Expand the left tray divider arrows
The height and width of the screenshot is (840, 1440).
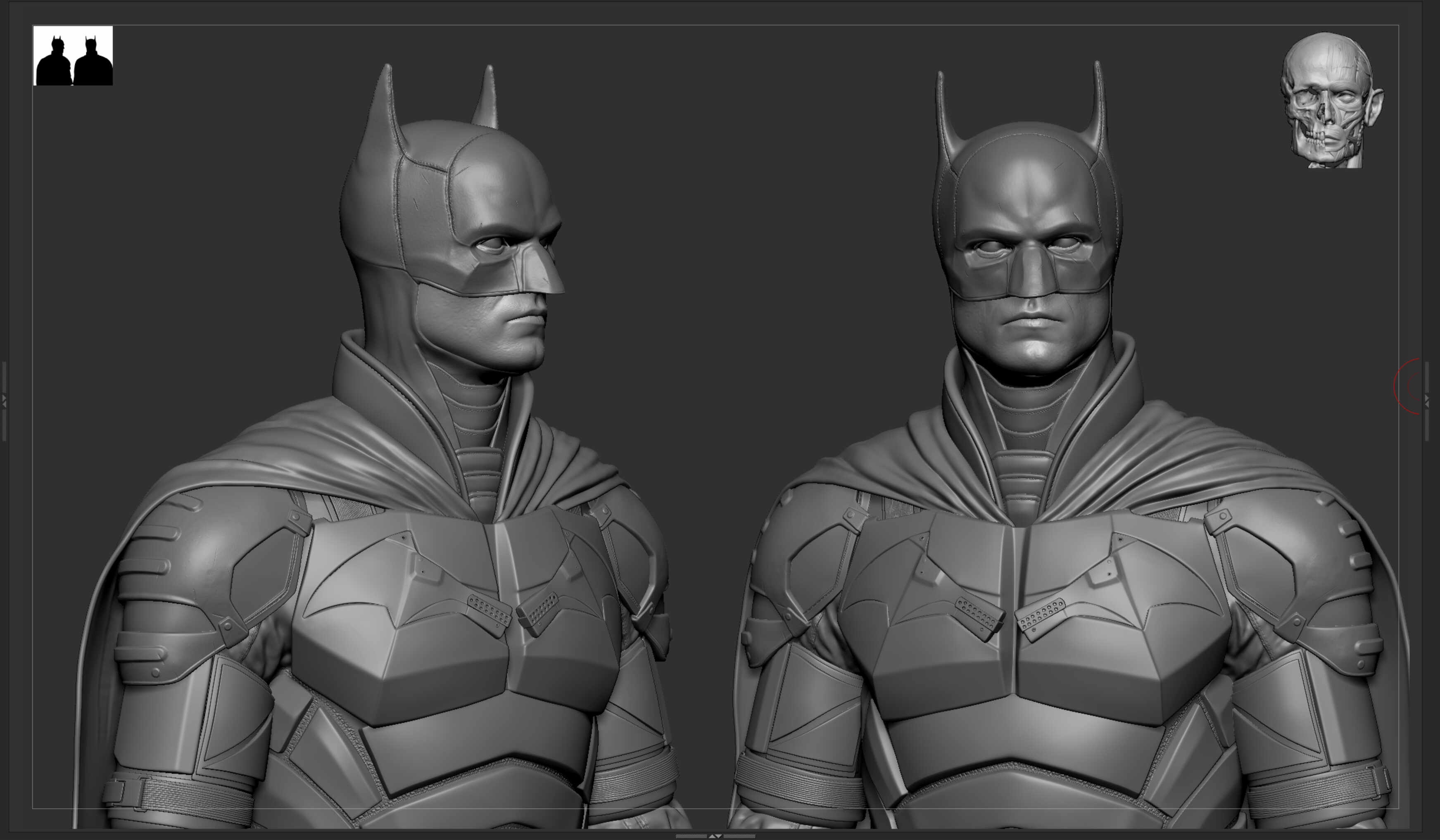coord(4,401)
